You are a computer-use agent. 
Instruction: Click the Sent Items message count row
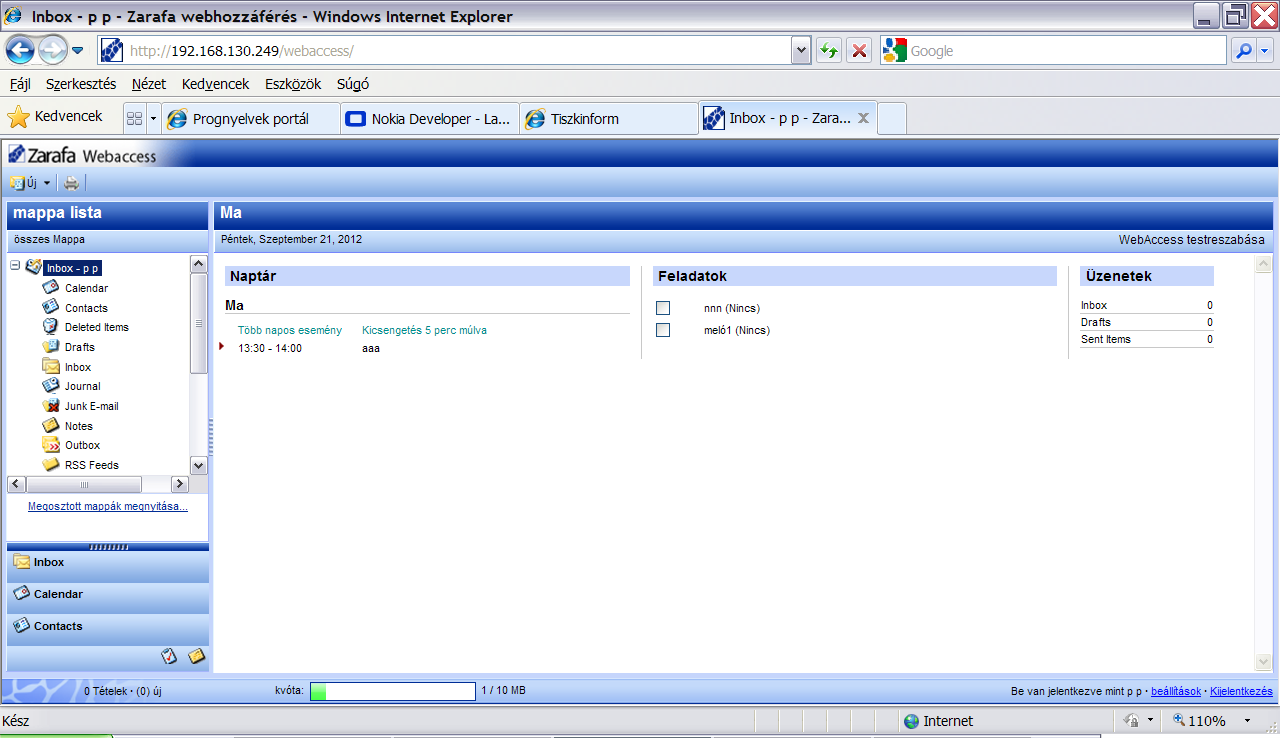coord(1147,340)
